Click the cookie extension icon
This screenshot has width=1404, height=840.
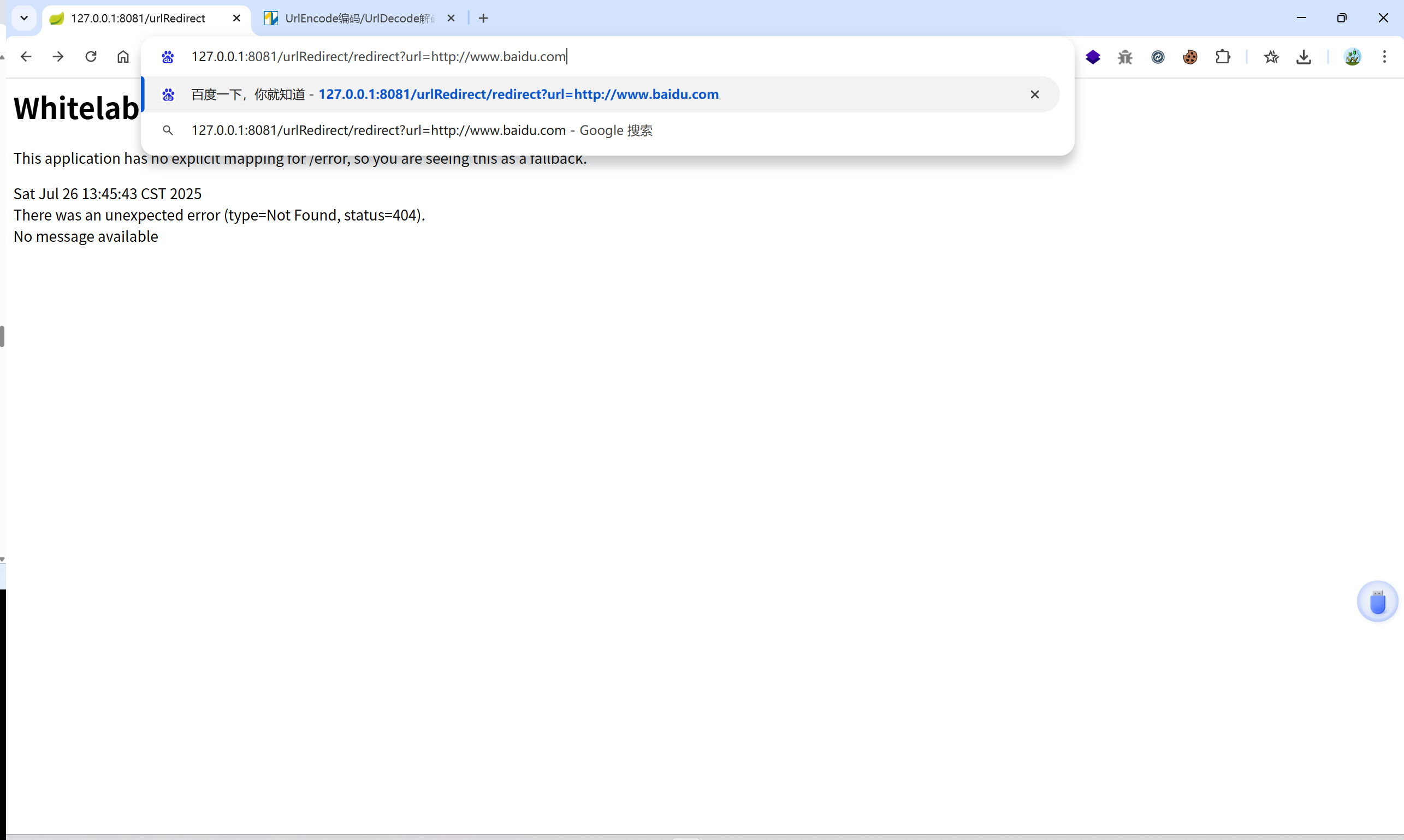1190,57
